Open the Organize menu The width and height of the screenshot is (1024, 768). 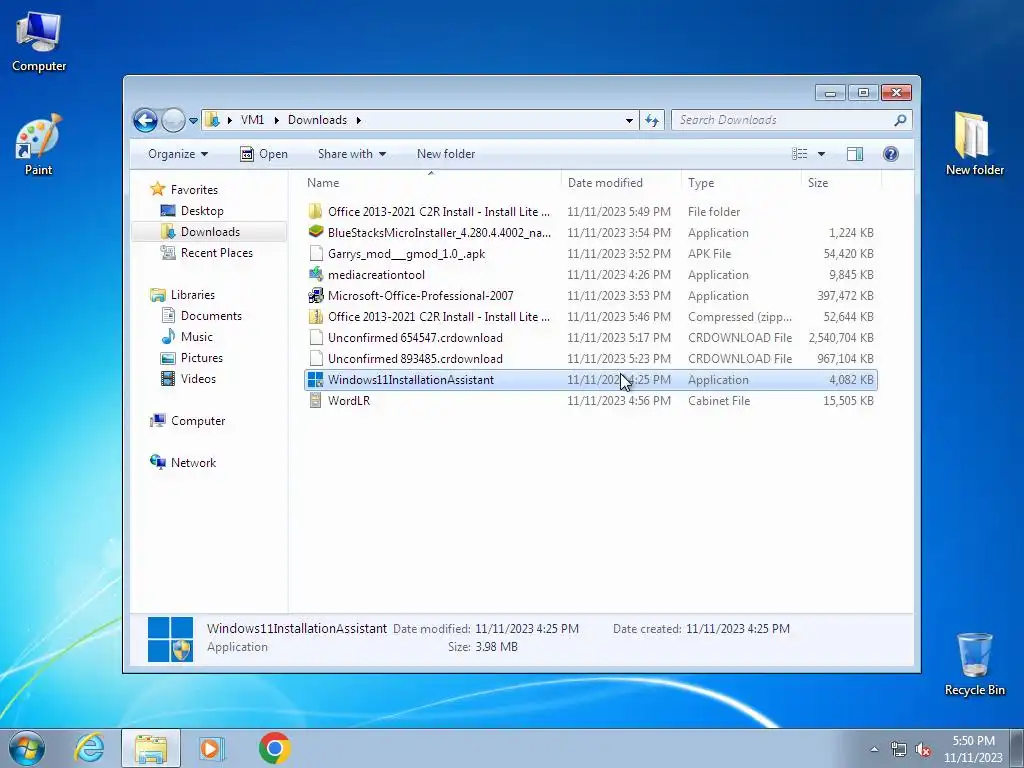178,154
